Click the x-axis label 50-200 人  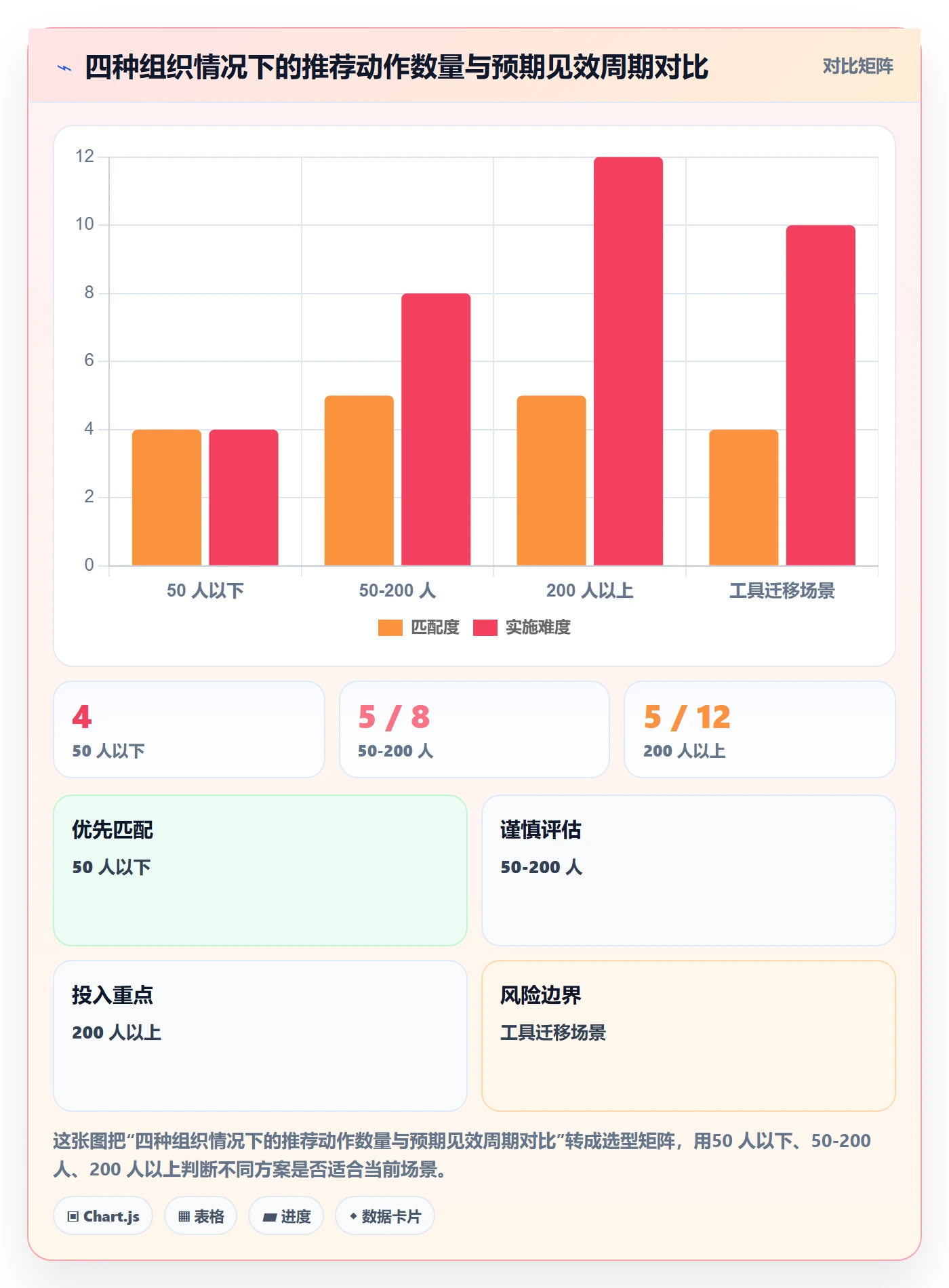pyautogui.click(x=397, y=590)
